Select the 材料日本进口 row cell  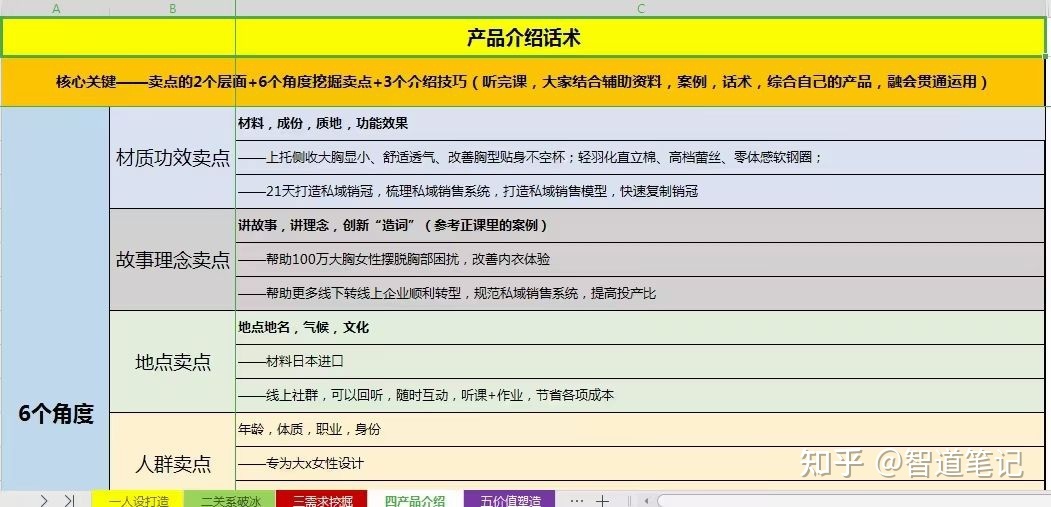640,361
